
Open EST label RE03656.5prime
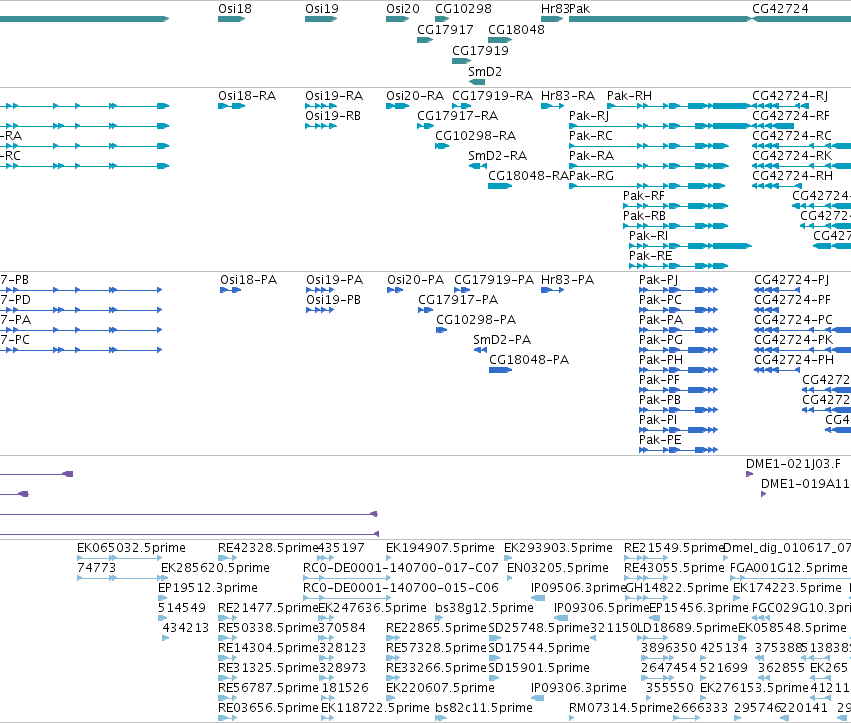pos(268,708)
